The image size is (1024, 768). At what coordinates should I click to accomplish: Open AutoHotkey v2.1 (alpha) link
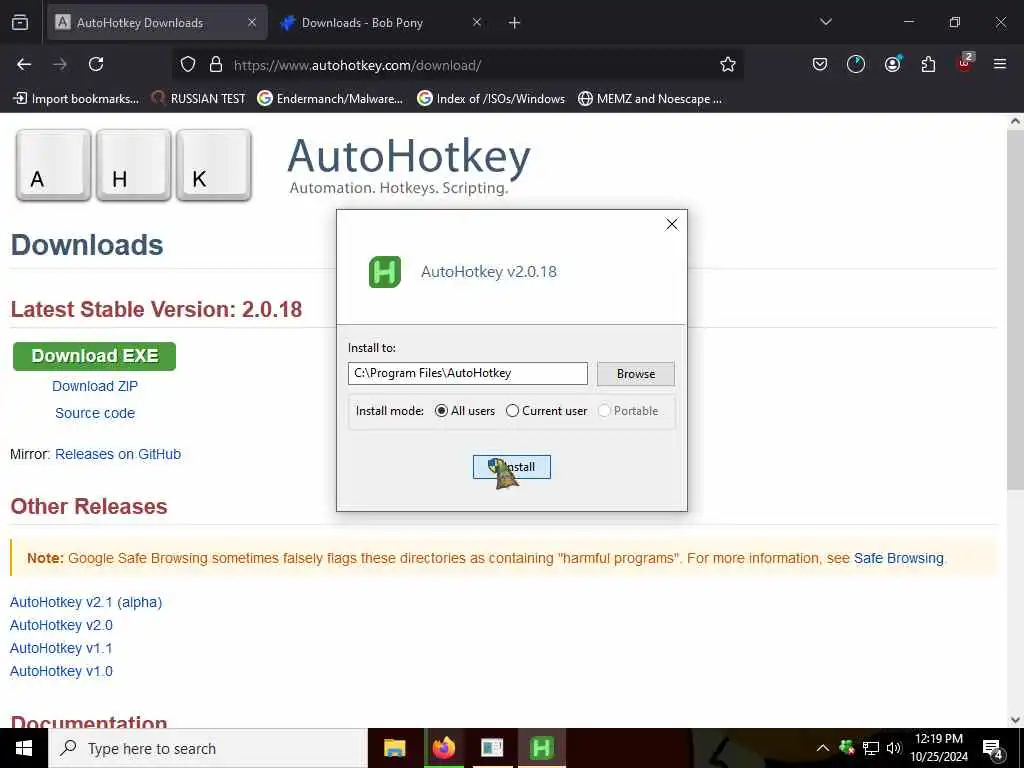point(86,602)
